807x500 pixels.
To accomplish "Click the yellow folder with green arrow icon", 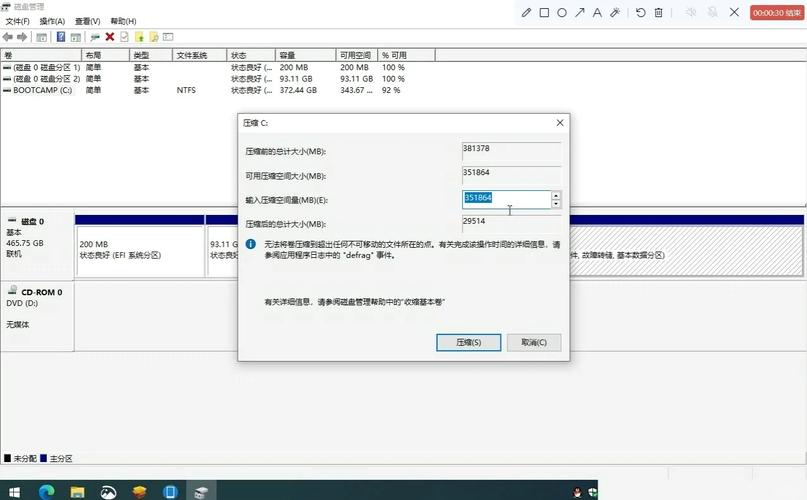I will point(139,37).
